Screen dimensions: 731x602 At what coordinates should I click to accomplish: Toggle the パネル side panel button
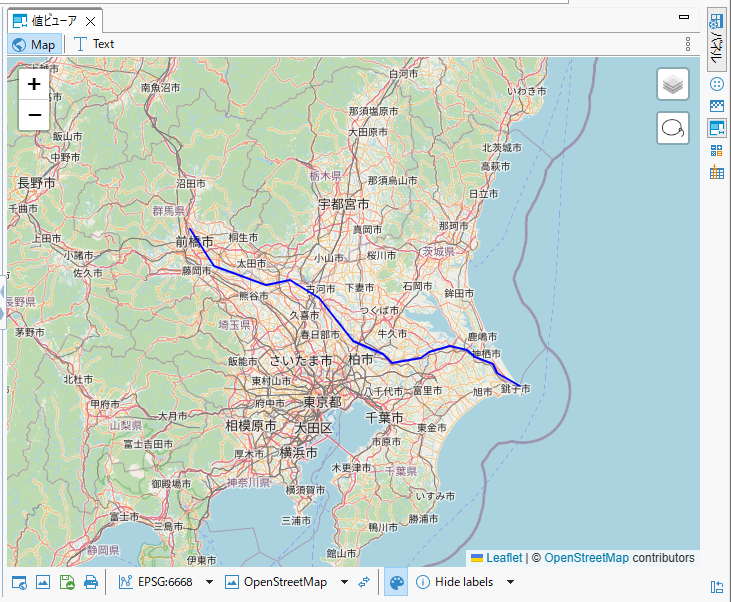(716, 40)
